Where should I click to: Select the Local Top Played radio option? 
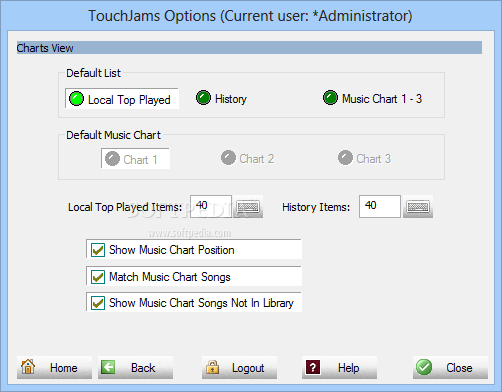tap(122, 99)
